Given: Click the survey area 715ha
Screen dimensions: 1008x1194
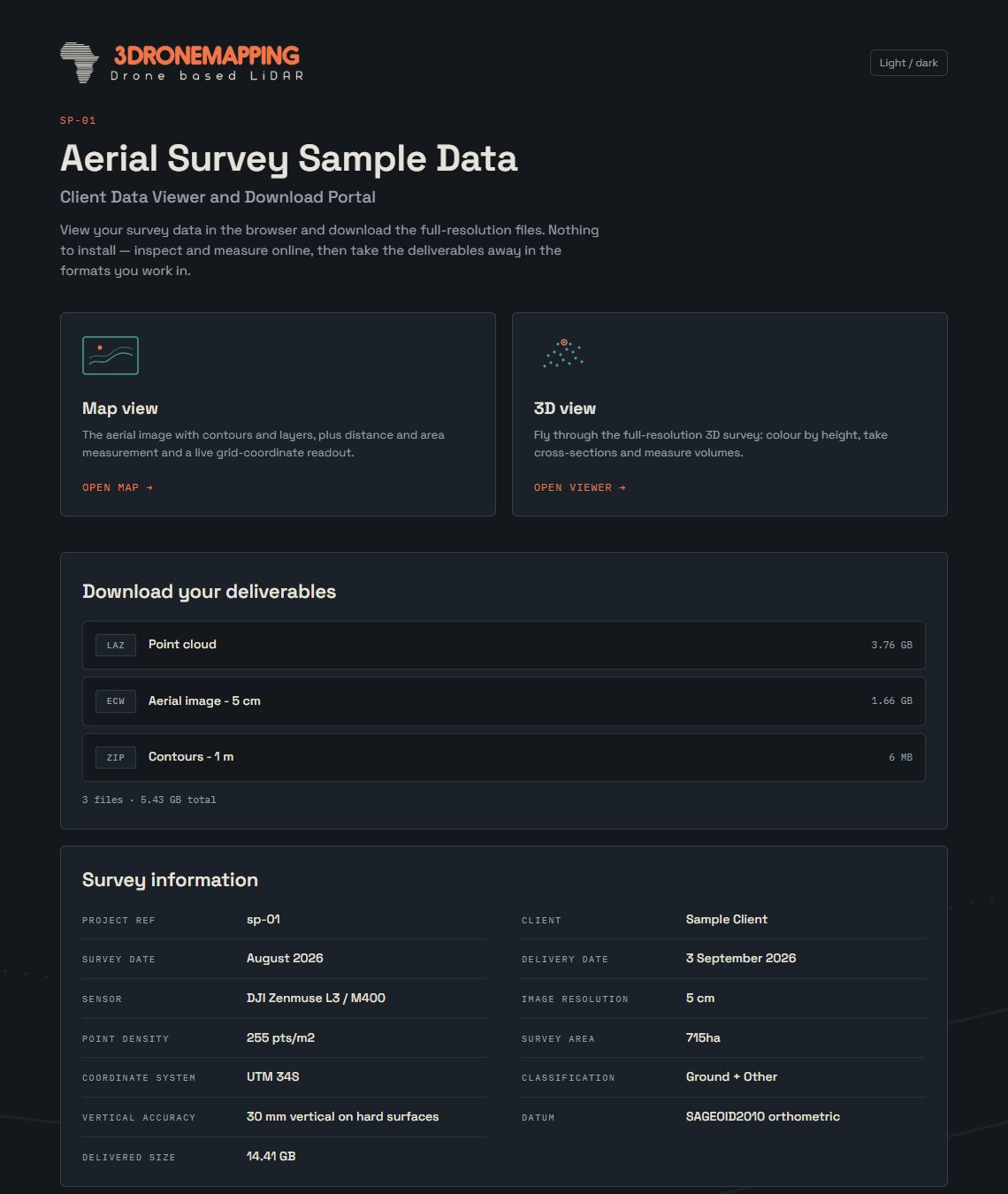Looking at the screenshot, I should (x=703, y=1037).
